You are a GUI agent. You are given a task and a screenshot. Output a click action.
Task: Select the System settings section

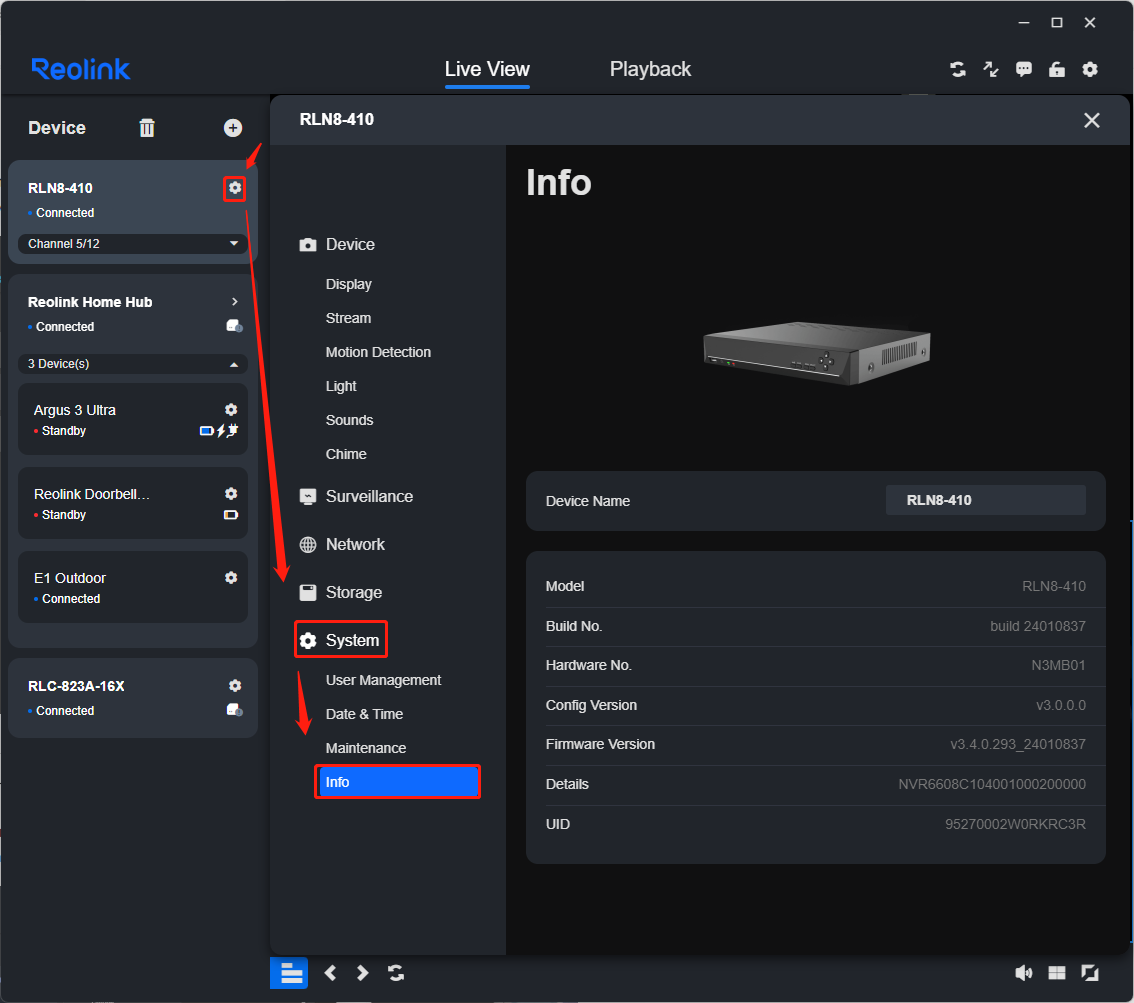pos(341,640)
